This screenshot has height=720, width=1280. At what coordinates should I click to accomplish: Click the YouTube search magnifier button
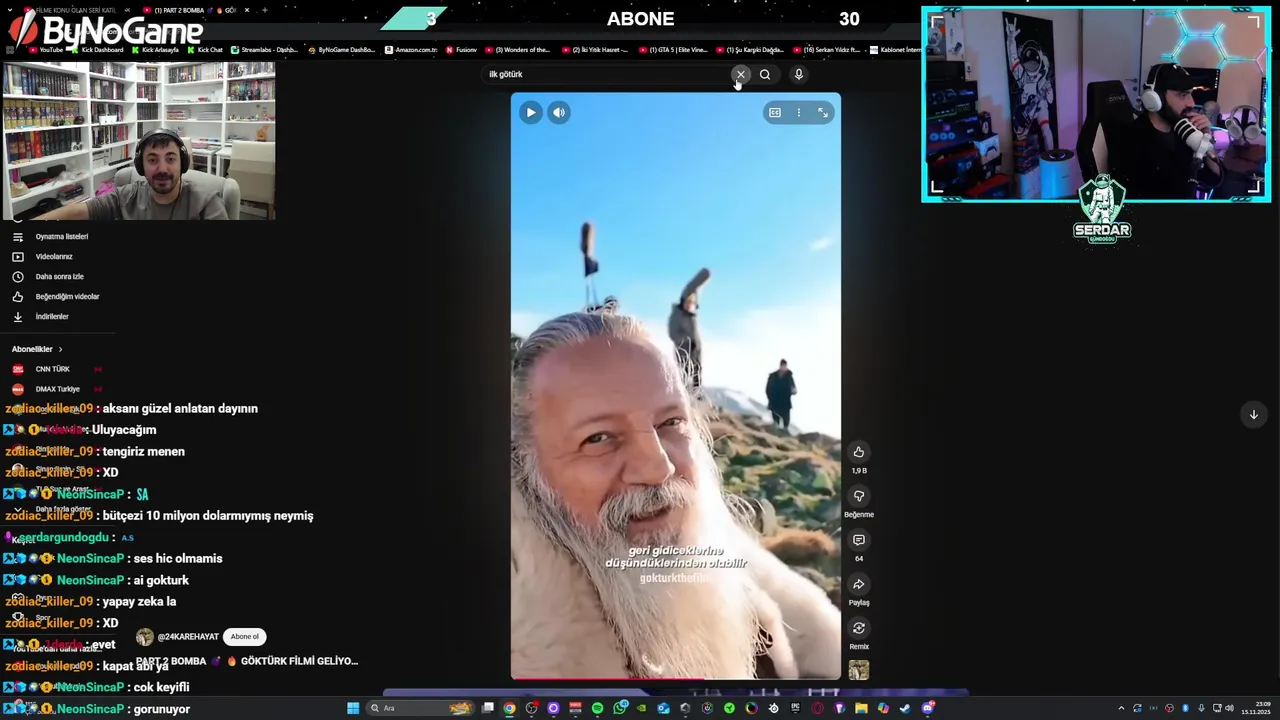tap(765, 74)
